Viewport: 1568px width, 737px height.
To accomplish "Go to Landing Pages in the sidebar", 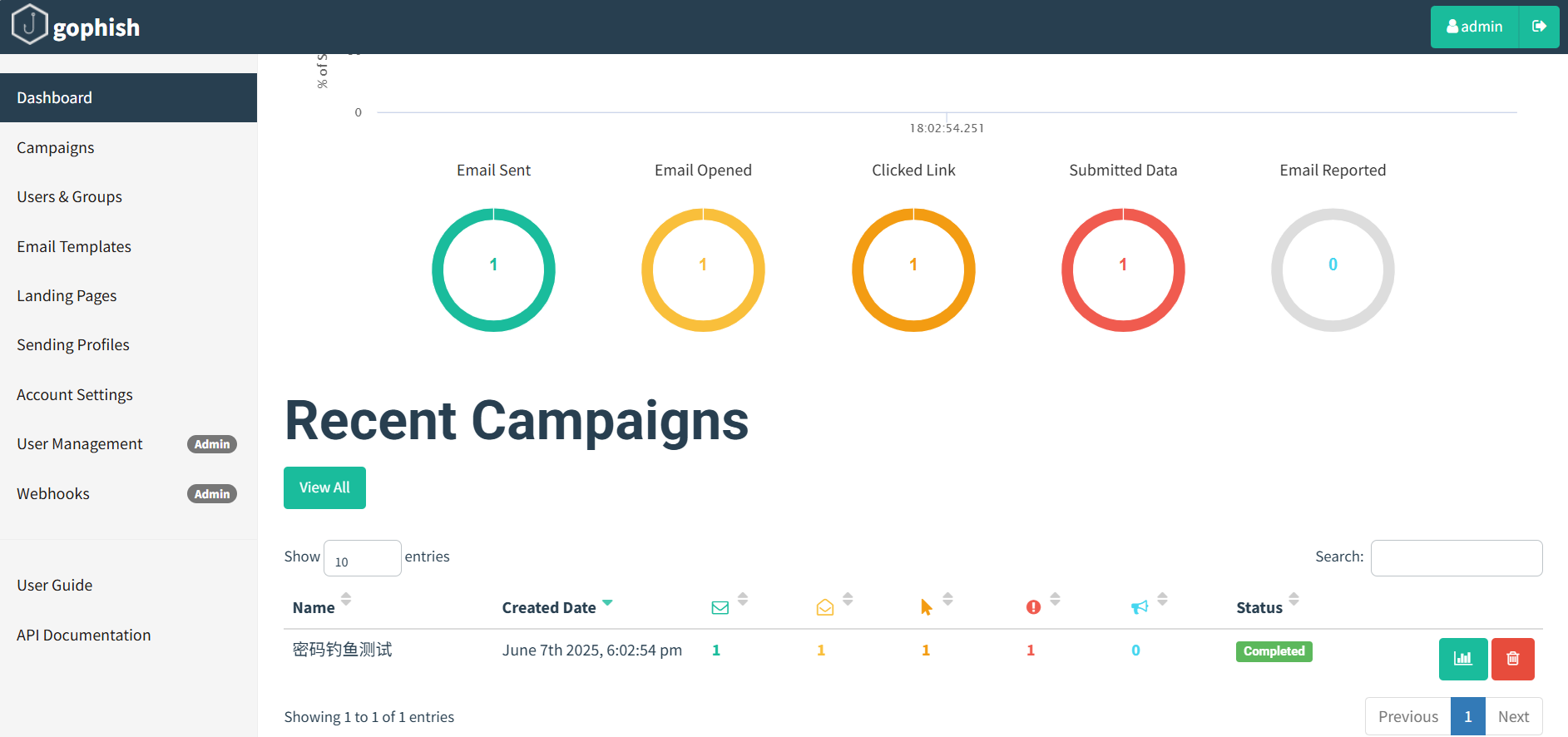I will (x=67, y=296).
